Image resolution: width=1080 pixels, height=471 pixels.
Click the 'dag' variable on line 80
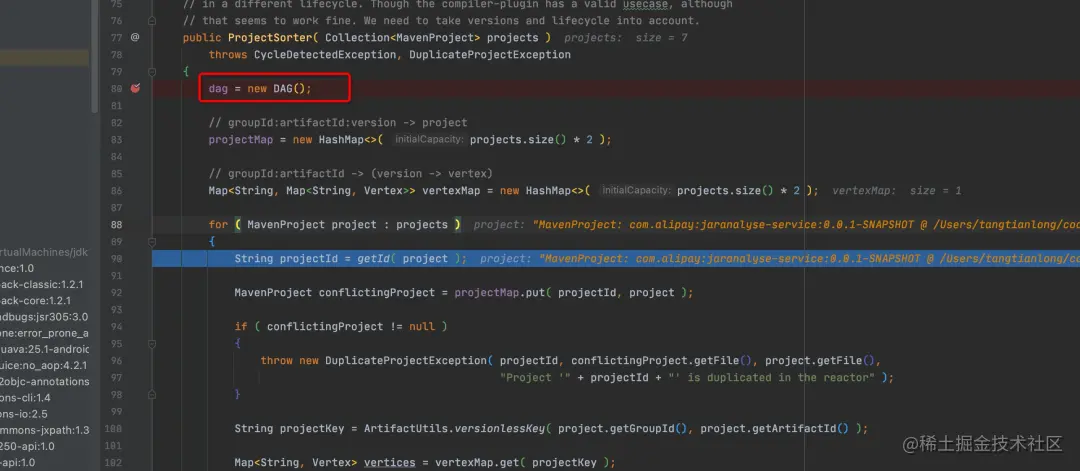[x=218, y=89]
